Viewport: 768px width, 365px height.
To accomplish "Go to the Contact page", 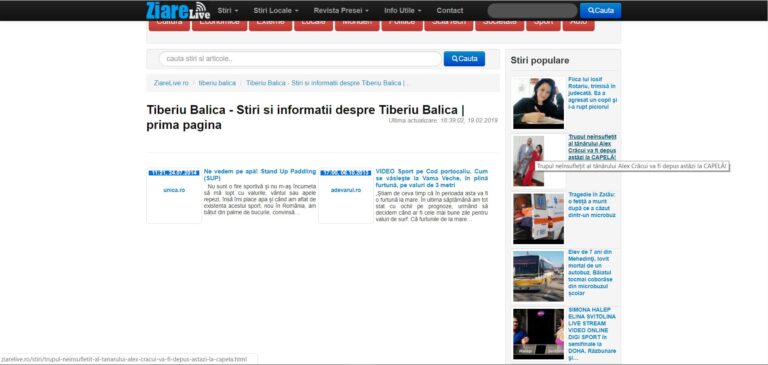I will (450, 10).
